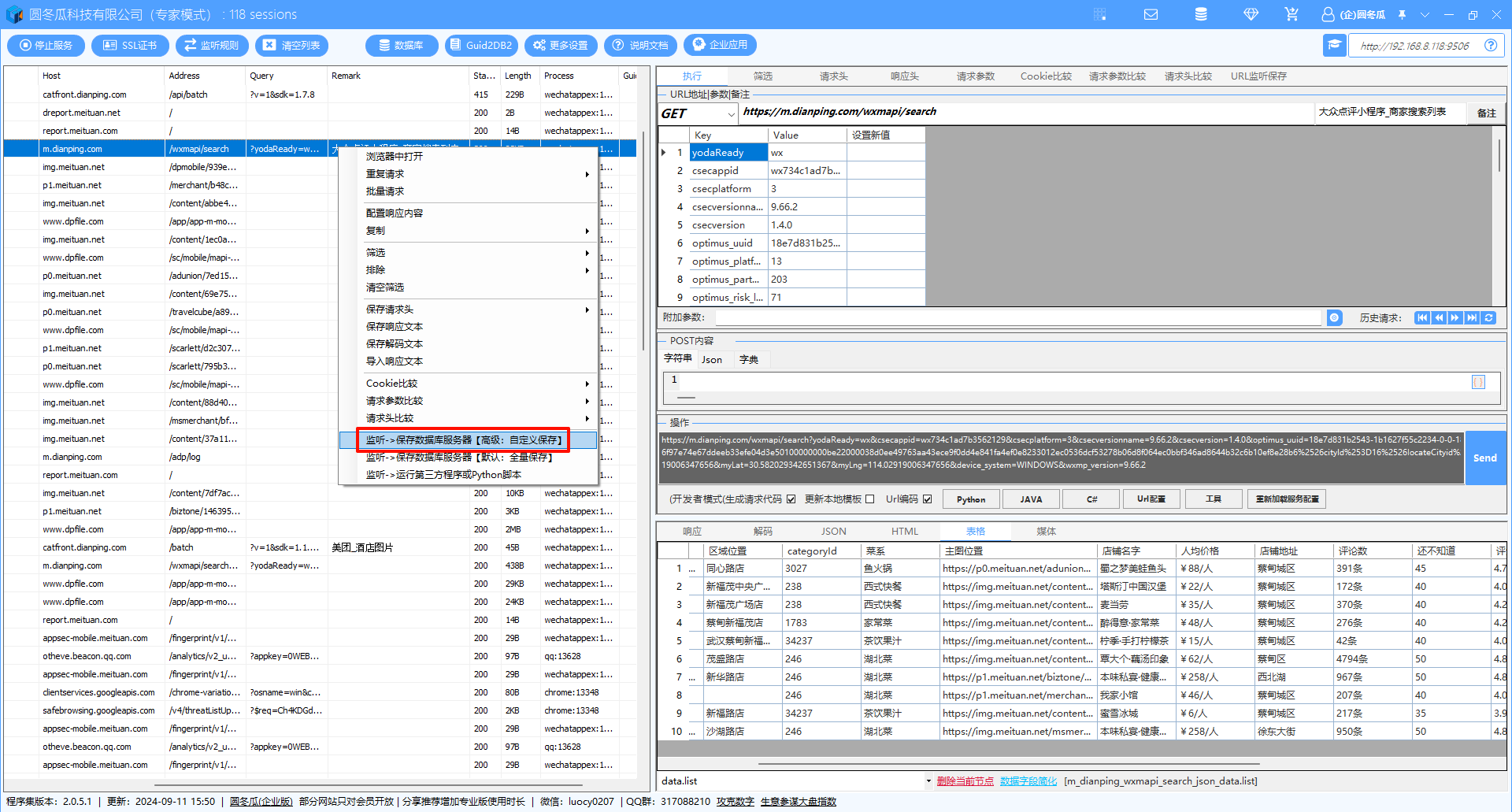This screenshot has width=1512, height=812.
Task: Click the shopping cart icon
Action: point(1291,14)
